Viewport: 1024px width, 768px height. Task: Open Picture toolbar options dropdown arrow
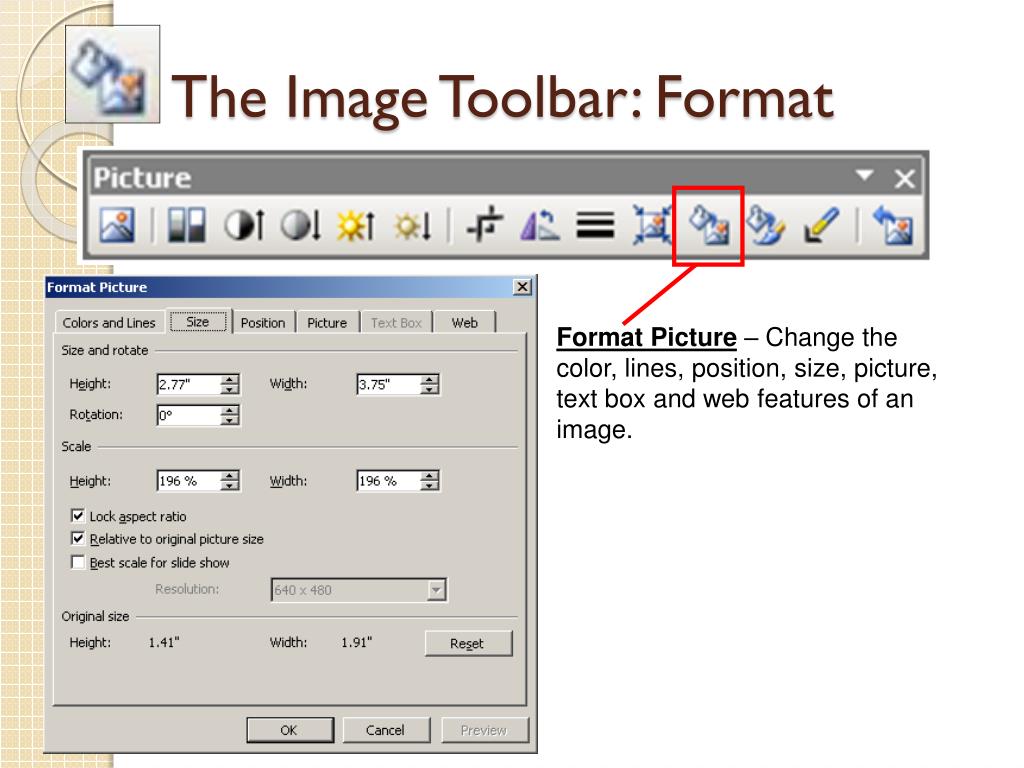click(865, 175)
